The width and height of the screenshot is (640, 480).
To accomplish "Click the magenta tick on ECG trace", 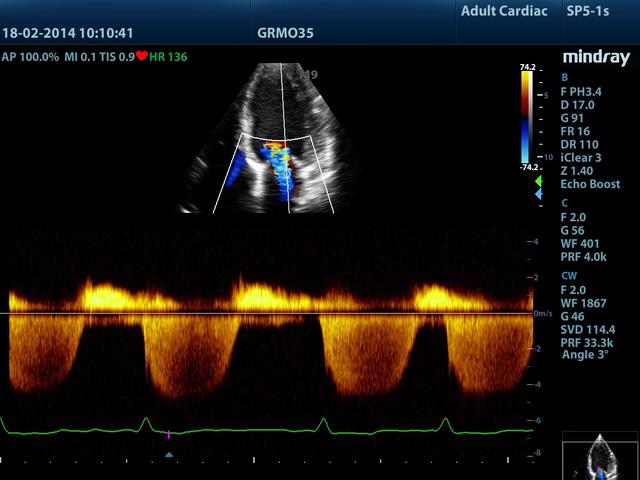I will [169, 434].
